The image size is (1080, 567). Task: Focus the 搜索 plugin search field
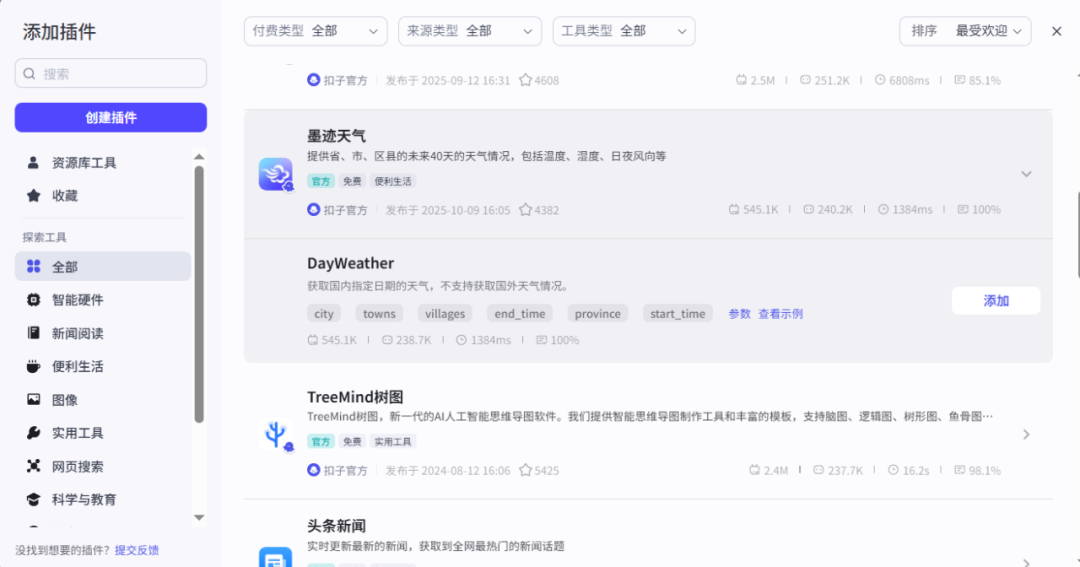[110, 74]
